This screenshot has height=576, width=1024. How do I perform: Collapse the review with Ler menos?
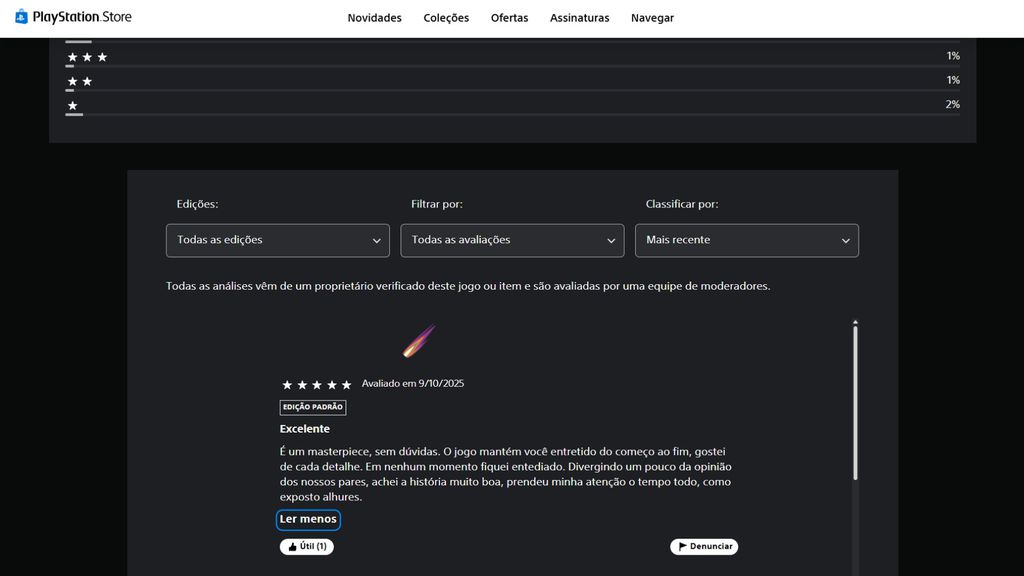click(x=308, y=520)
